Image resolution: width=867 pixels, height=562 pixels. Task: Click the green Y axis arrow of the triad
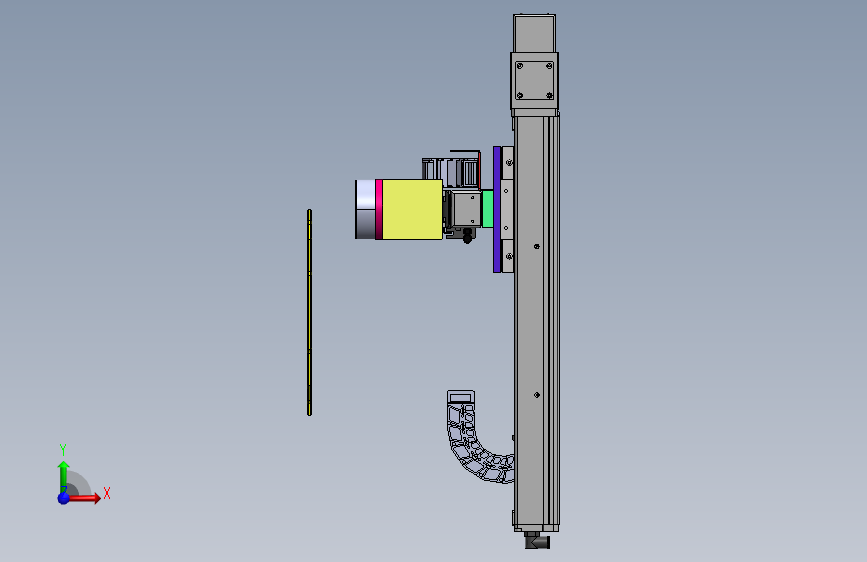63,476
